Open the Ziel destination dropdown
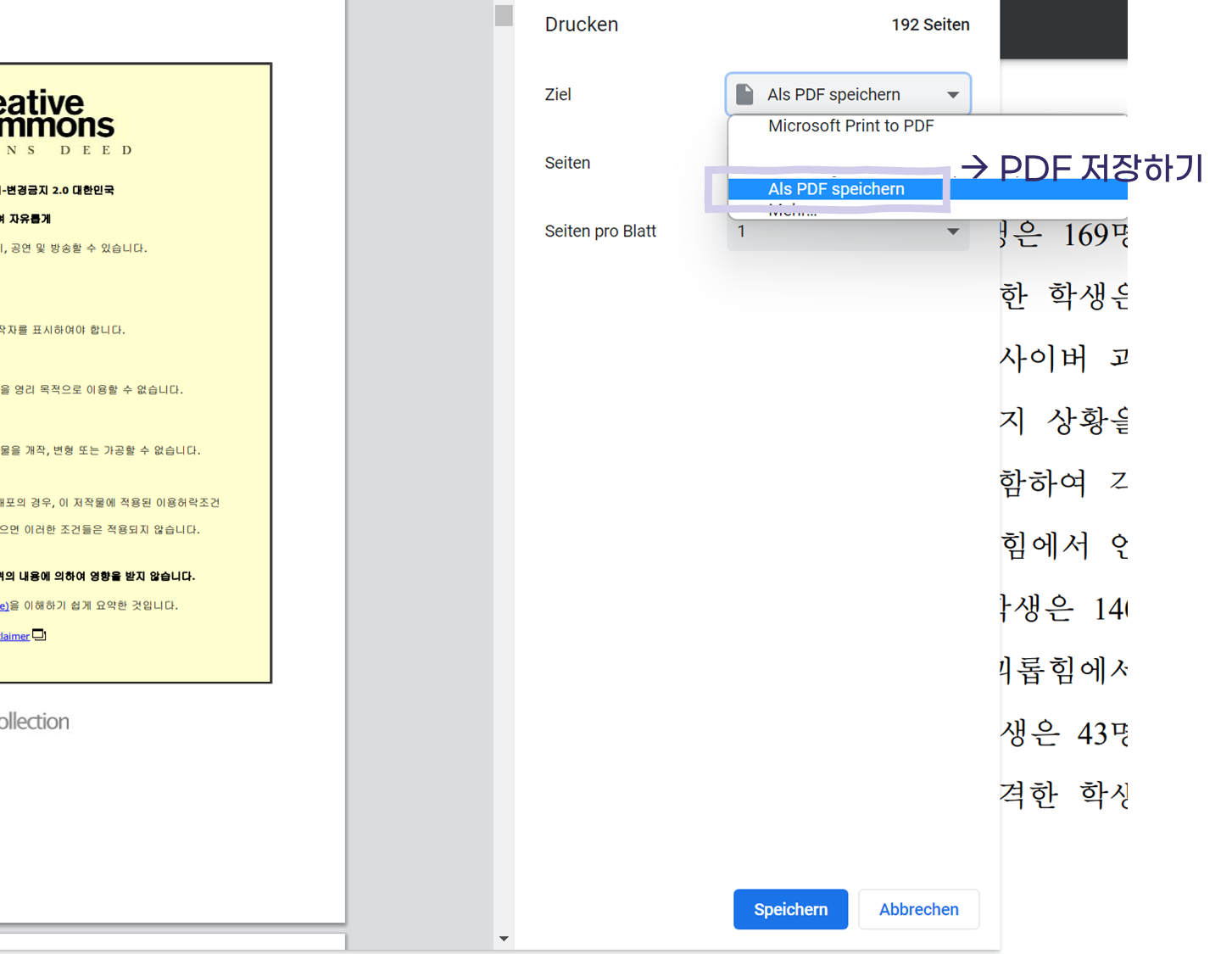The width and height of the screenshot is (1232, 954). tap(848, 94)
